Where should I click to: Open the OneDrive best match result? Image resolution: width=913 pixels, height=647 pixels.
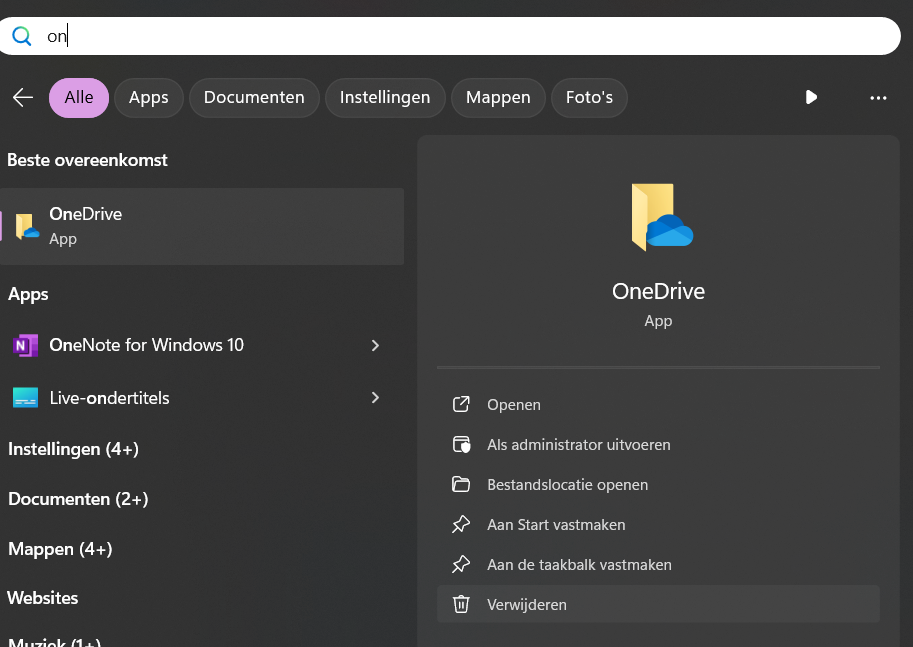coord(200,226)
